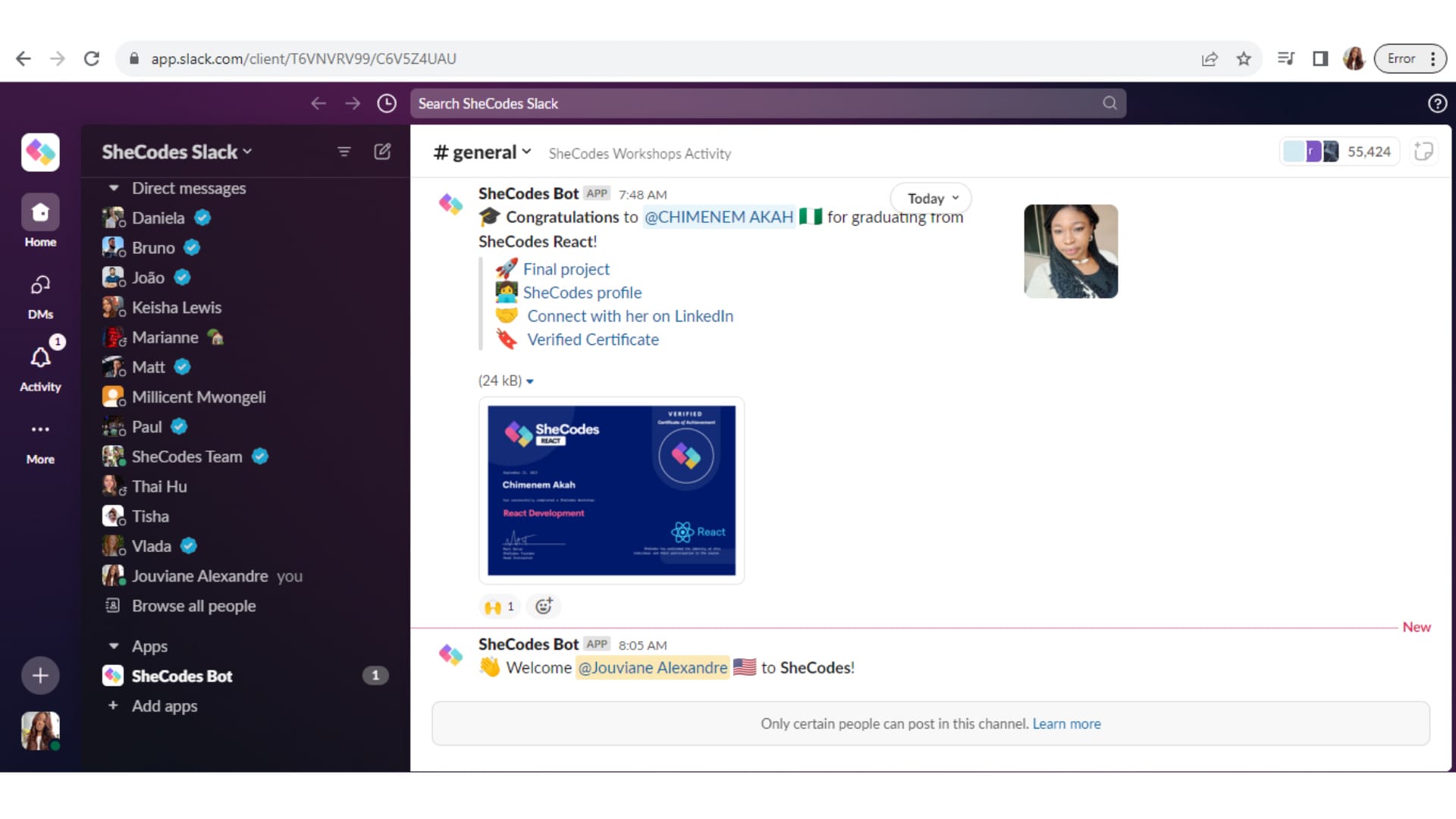This screenshot has height=819, width=1456.
Task: Open the Home tab in sidebar
Action: coord(40,213)
